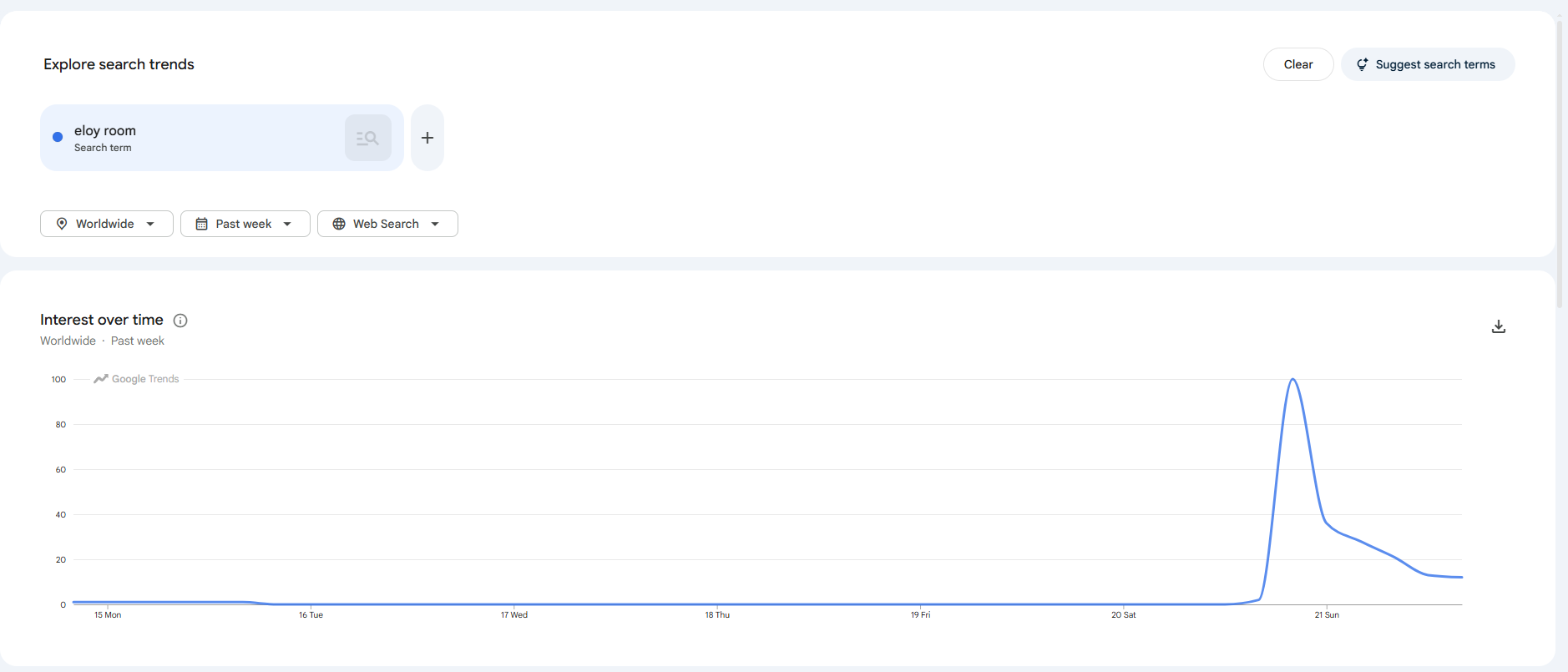Click the 15 Mon axis label
Viewport: 1568px width, 672px height.
(108, 615)
